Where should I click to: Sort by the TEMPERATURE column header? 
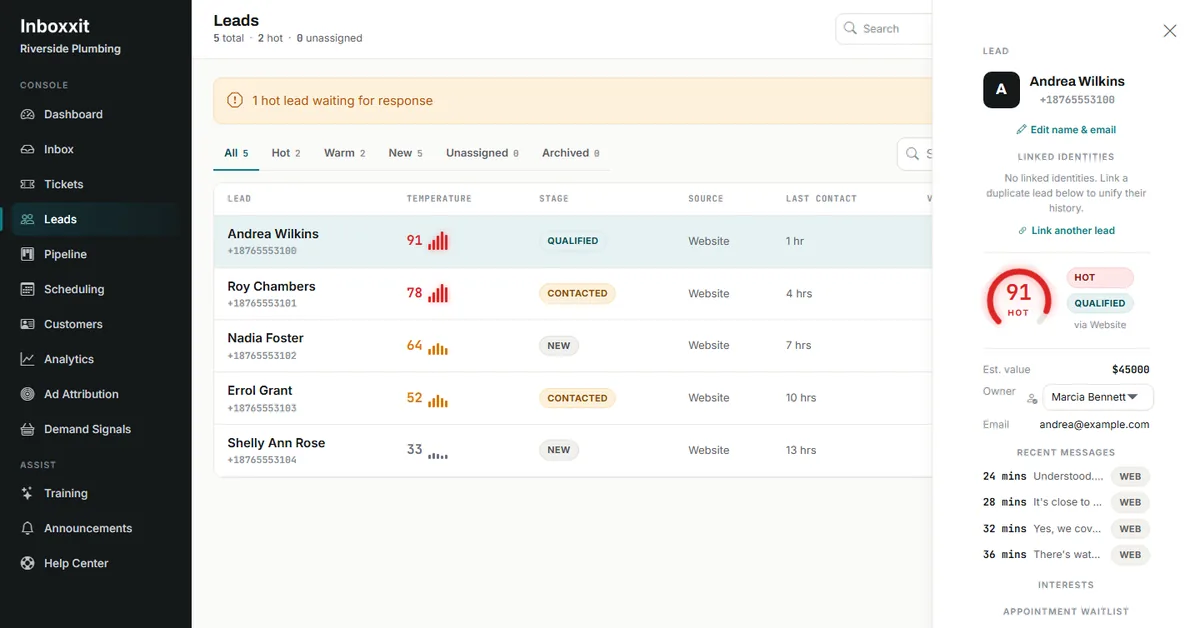tap(439, 199)
